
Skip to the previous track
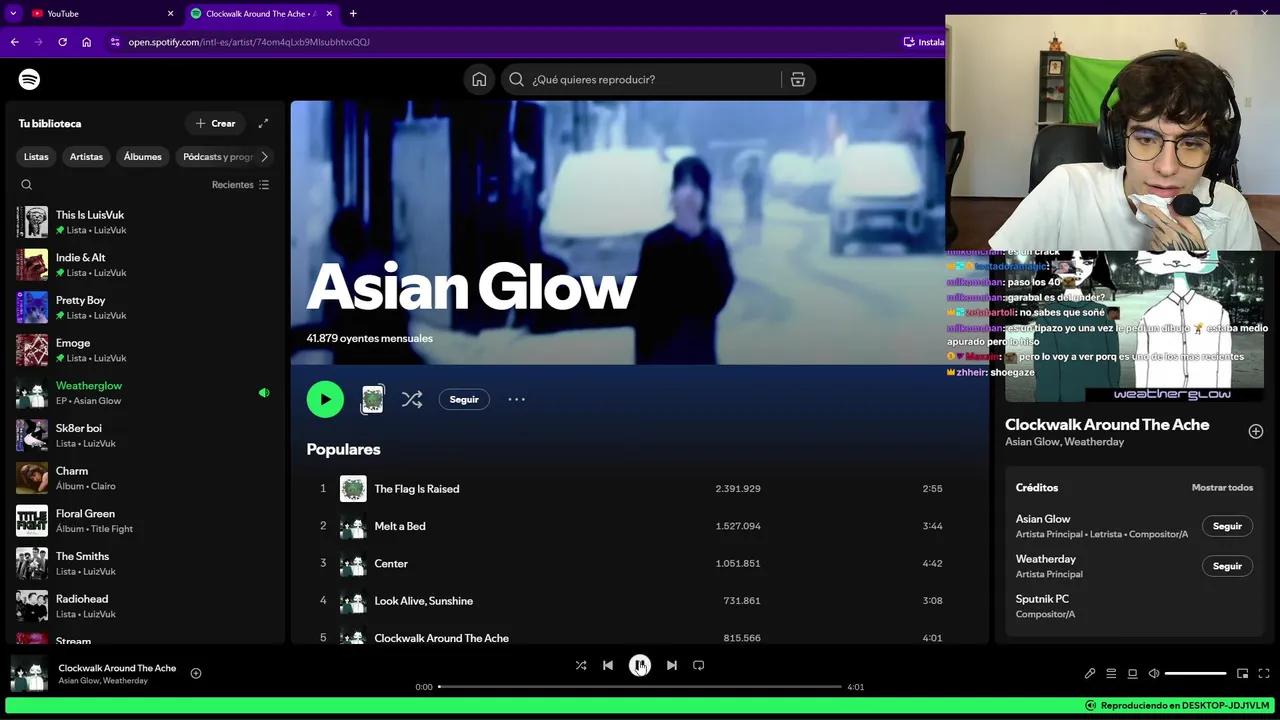click(608, 665)
